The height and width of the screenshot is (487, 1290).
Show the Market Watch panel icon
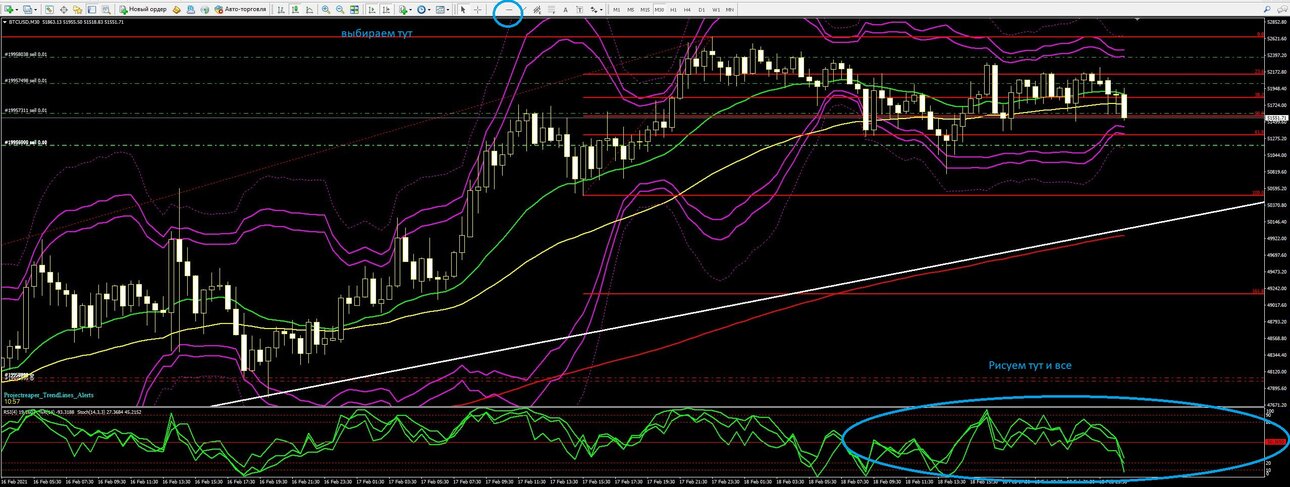pyautogui.click(x=49, y=9)
